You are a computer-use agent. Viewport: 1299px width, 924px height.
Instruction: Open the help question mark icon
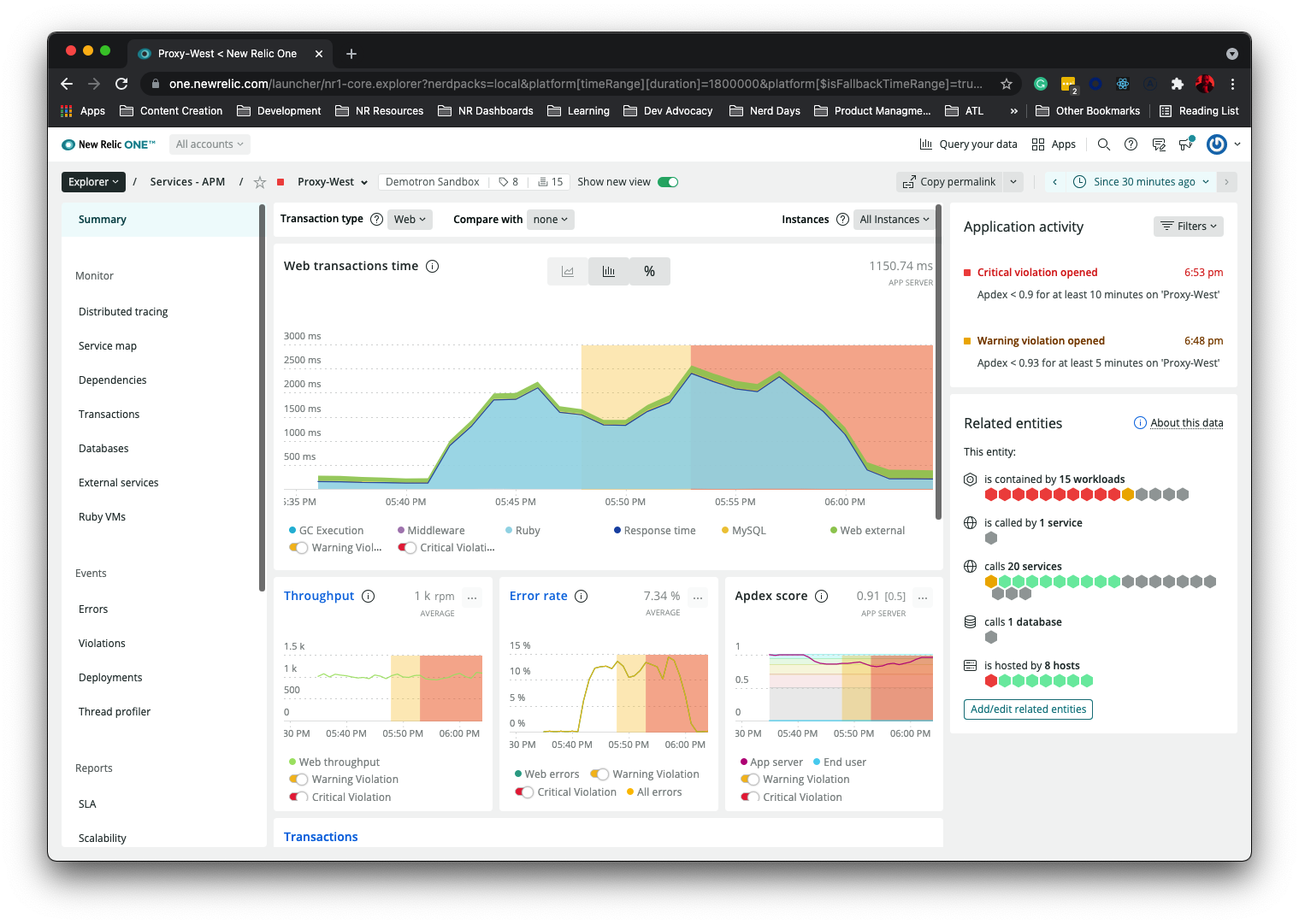pos(1131,144)
